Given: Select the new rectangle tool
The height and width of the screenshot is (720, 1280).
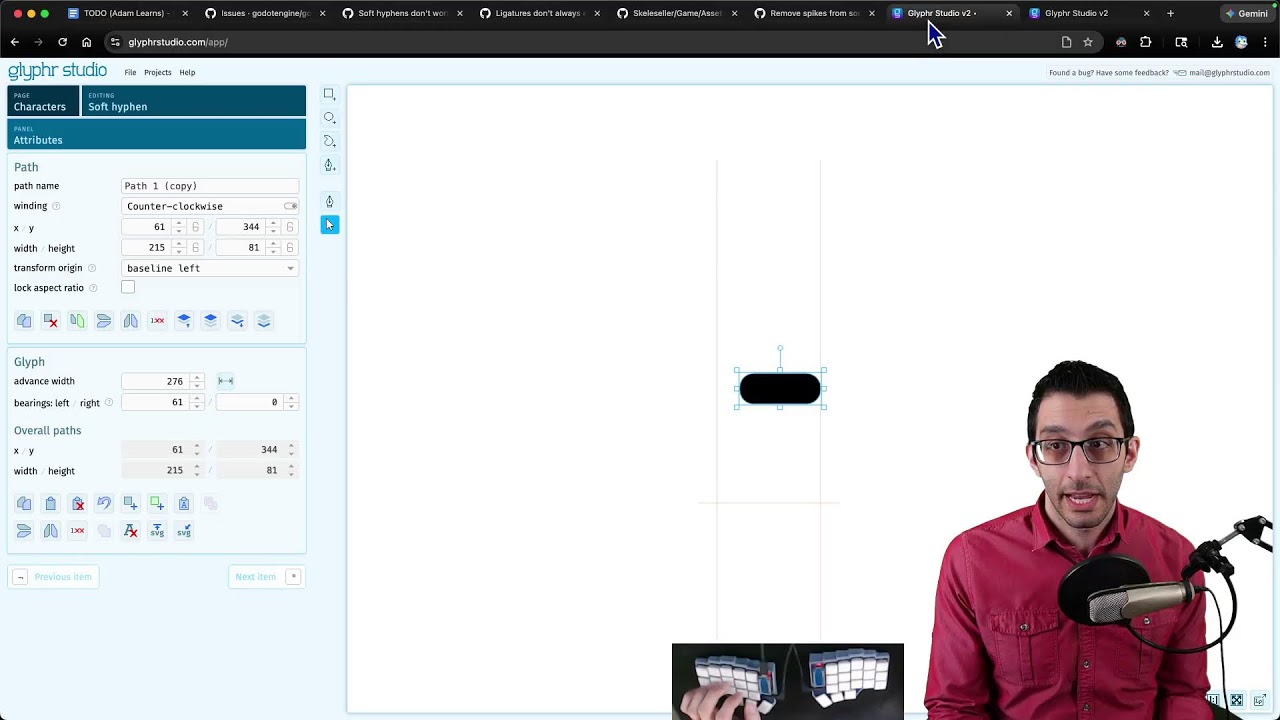Looking at the screenshot, I should [x=329, y=94].
